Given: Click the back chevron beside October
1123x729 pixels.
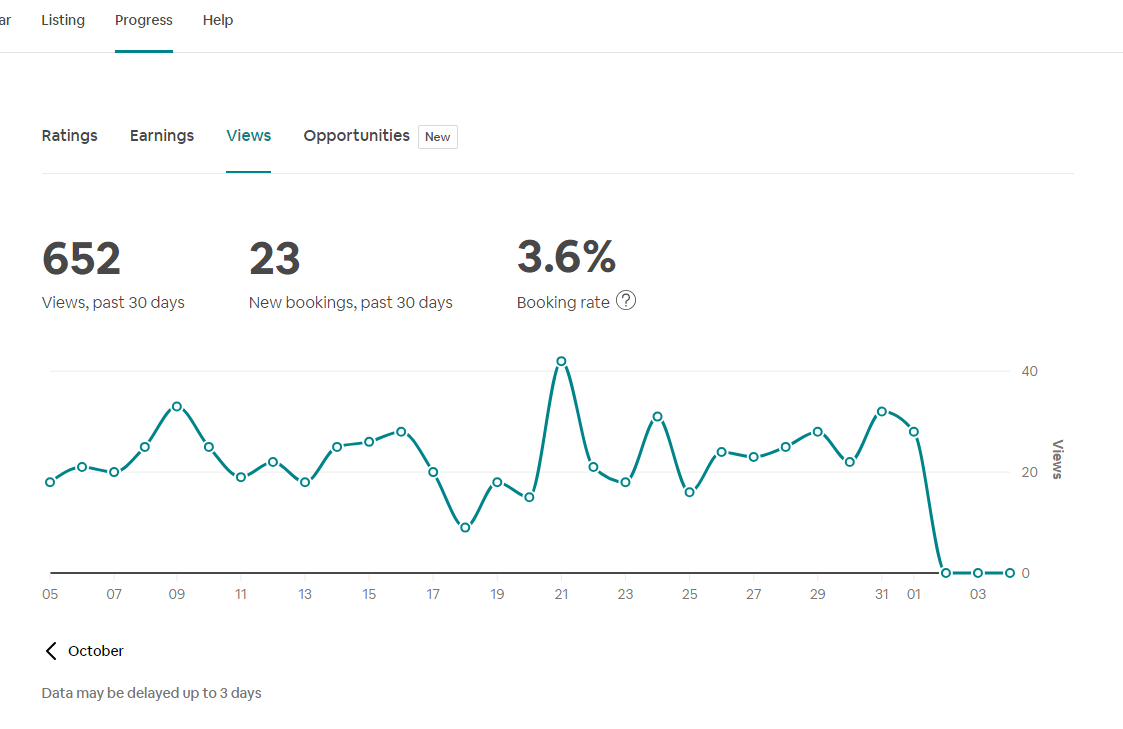Looking at the screenshot, I should click(x=50, y=650).
